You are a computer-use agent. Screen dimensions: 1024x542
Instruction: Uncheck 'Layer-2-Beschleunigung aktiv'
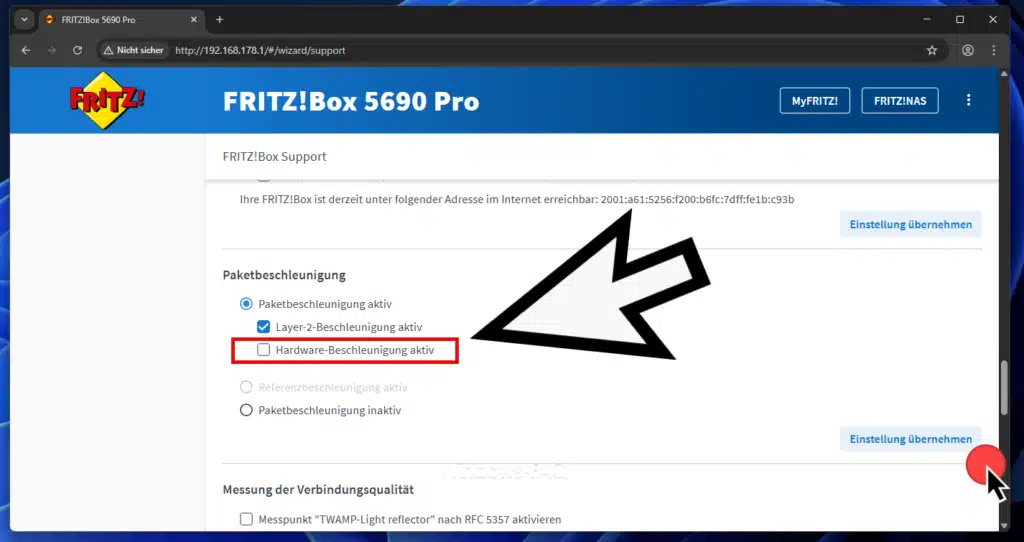point(263,327)
